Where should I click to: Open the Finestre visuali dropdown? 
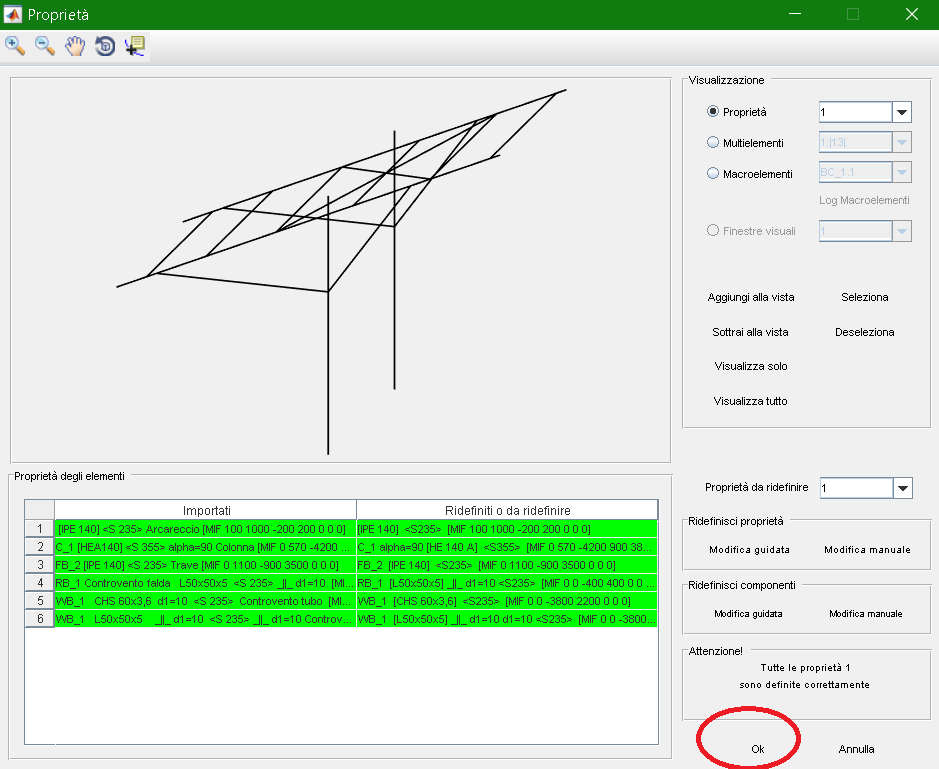coord(902,231)
